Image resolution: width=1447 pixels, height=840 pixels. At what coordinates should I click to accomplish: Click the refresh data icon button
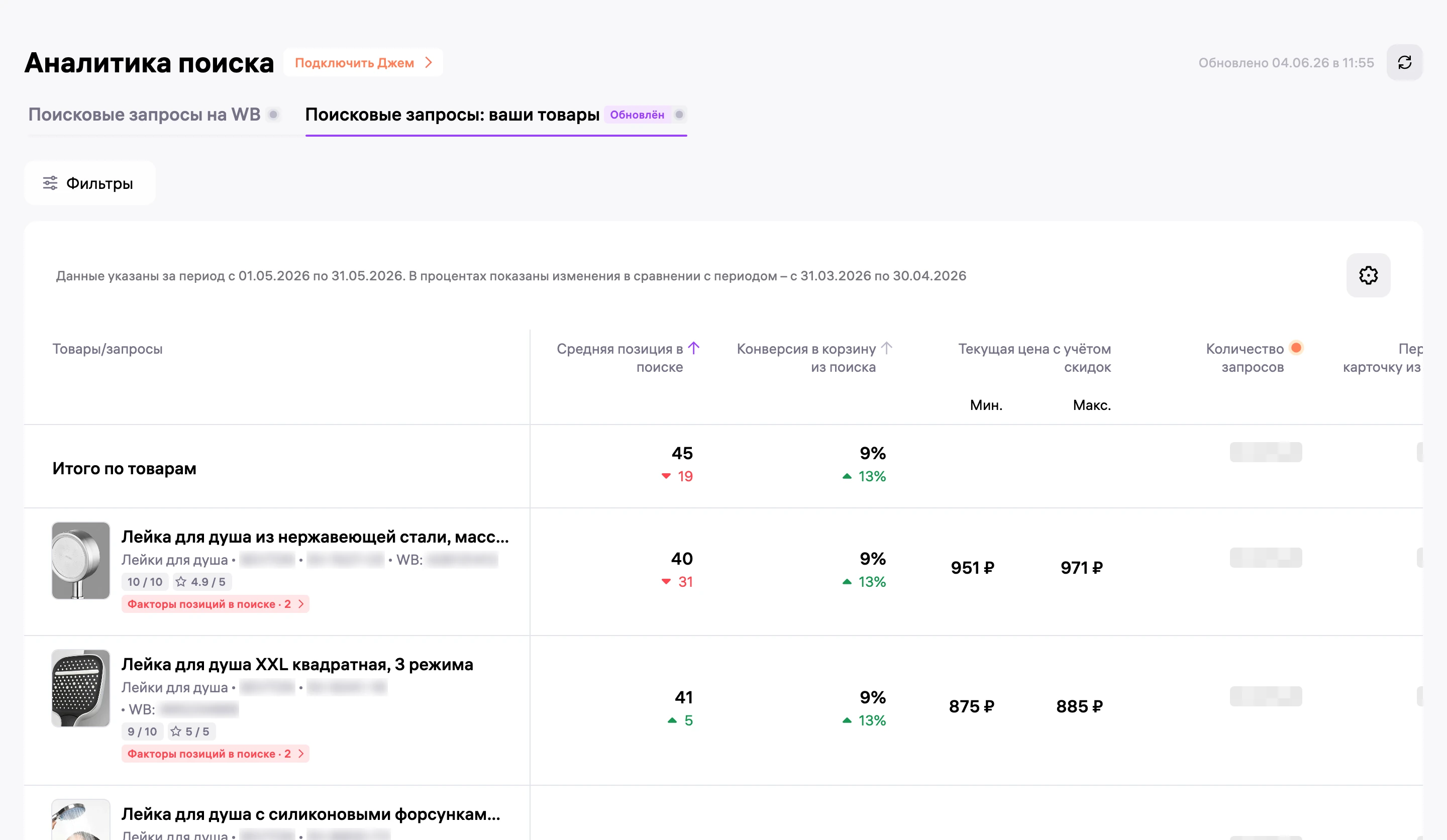pos(1404,63)
